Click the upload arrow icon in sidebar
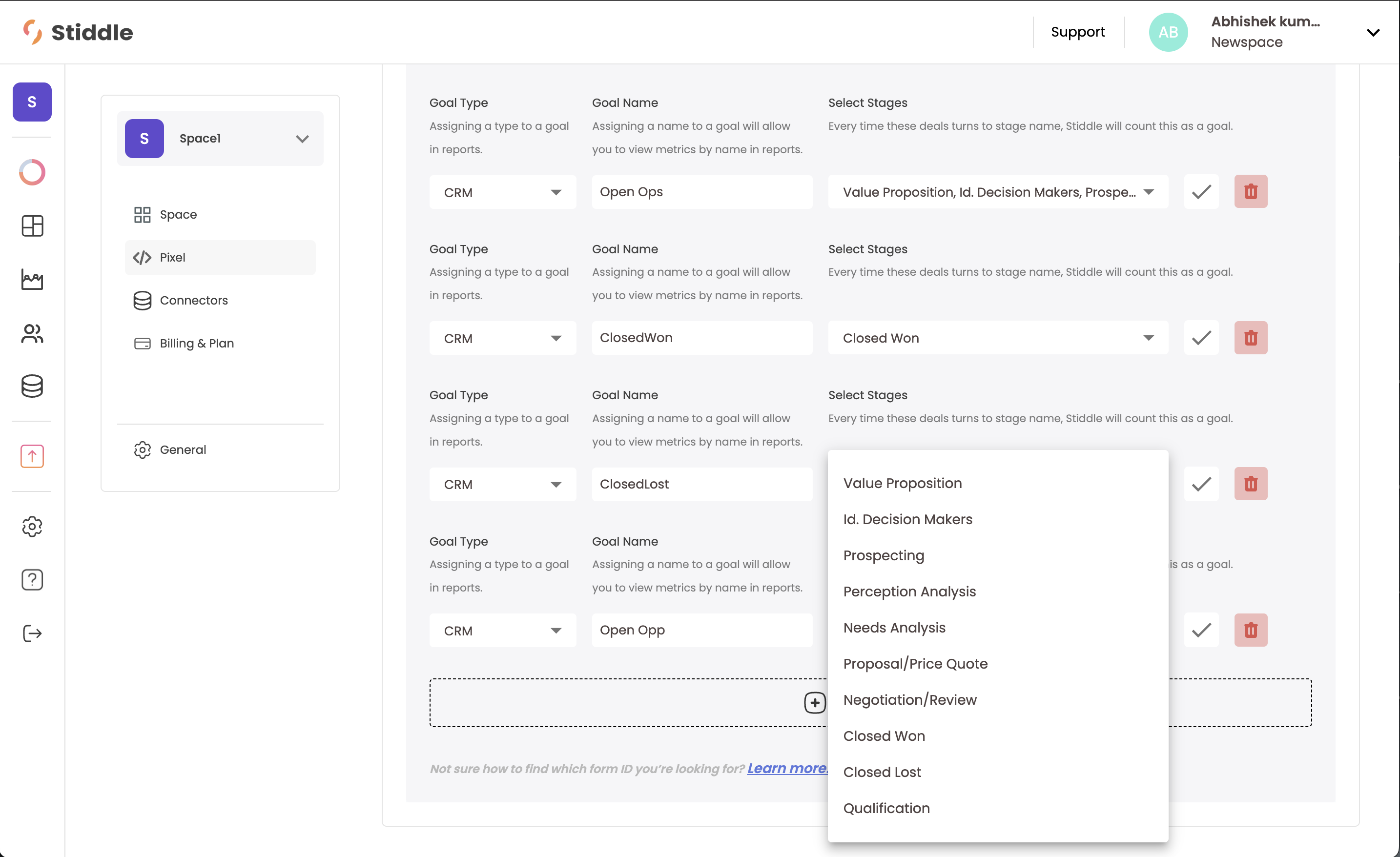The width and height of the screenshot is (1400, 857). coord(32,456)
